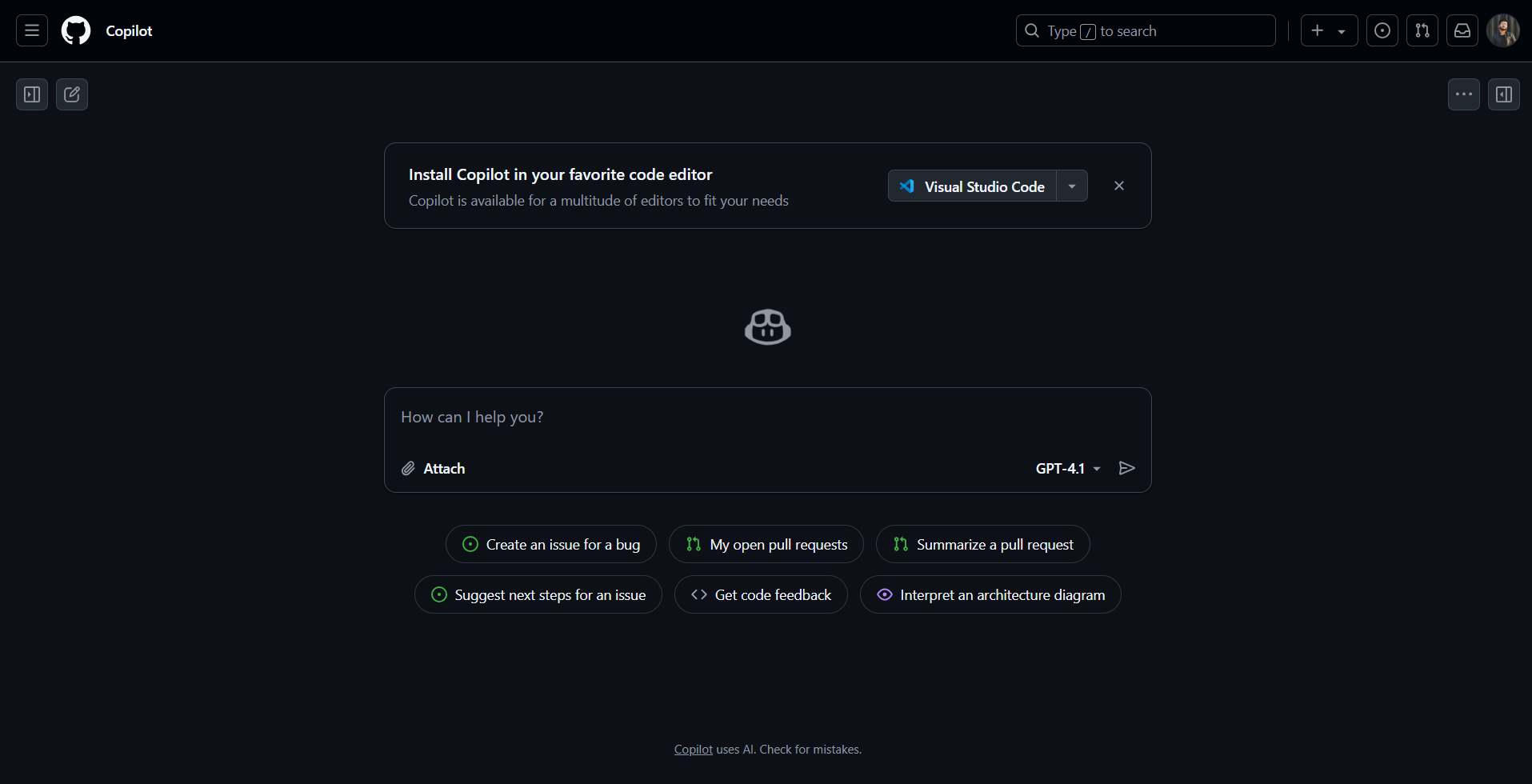Open the Notifications inbox icon

1462,30
